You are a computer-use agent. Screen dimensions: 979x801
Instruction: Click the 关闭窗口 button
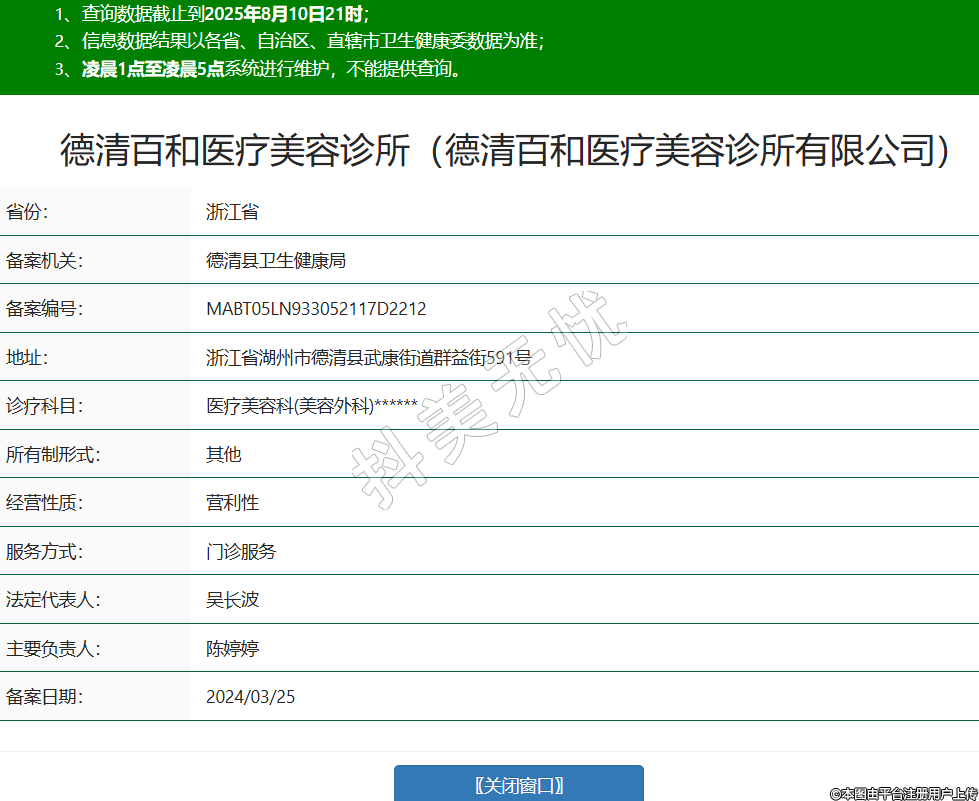[518, 785]
